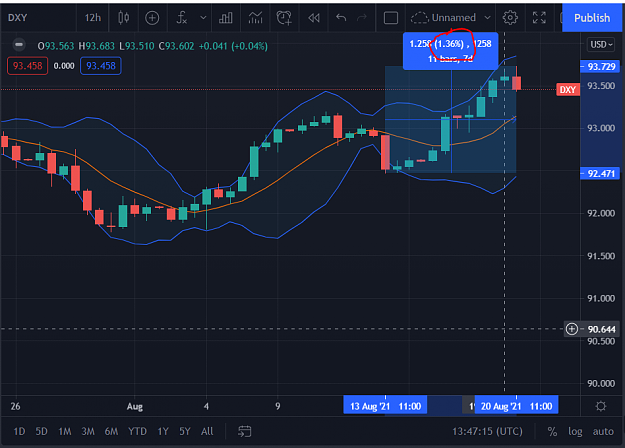Image resolution: width=625 pixels, height=448 pixels.
Task: Select the YTD date range
Action: (137, 431)
